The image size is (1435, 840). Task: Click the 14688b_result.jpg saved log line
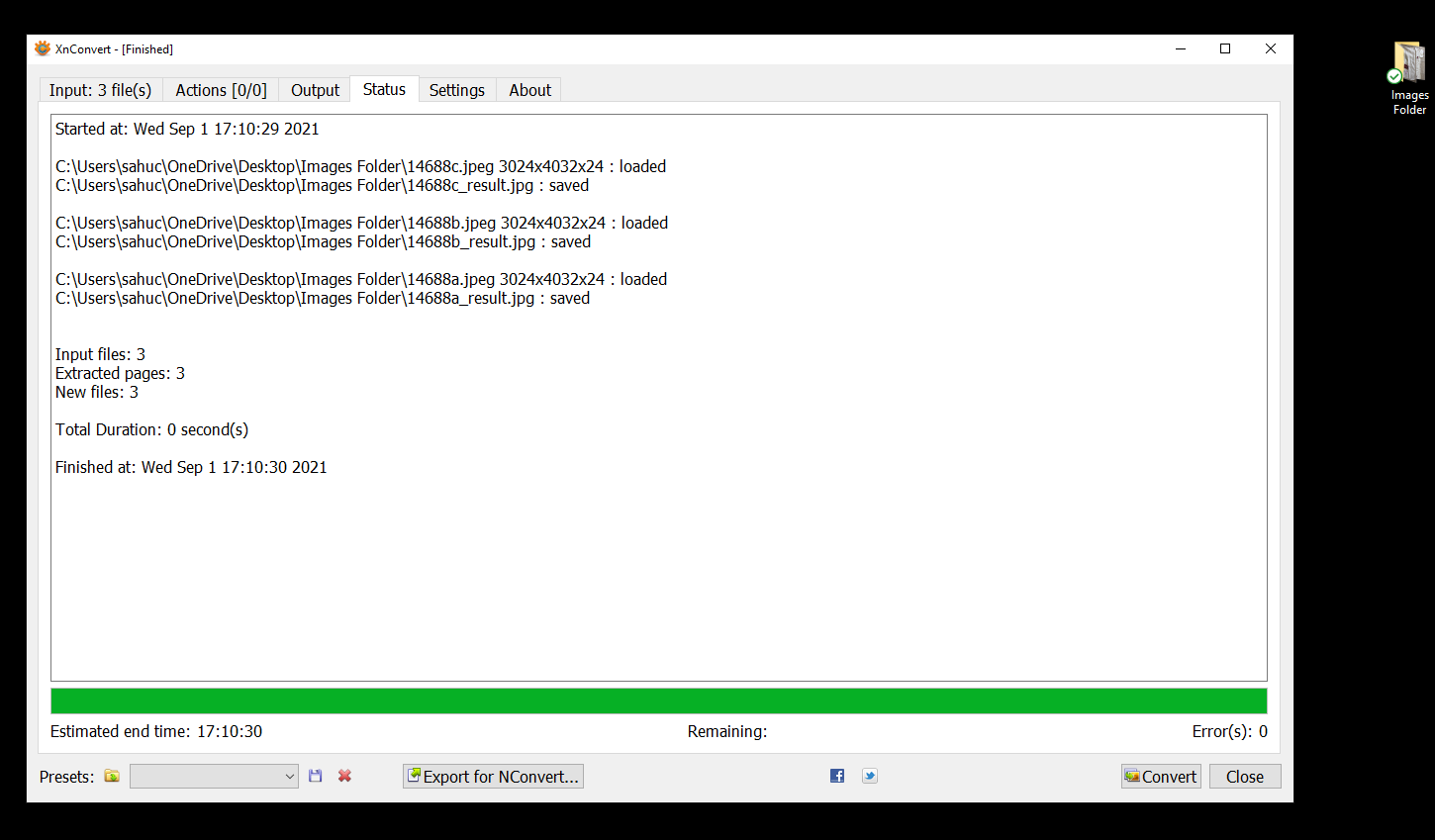point(323,241)
